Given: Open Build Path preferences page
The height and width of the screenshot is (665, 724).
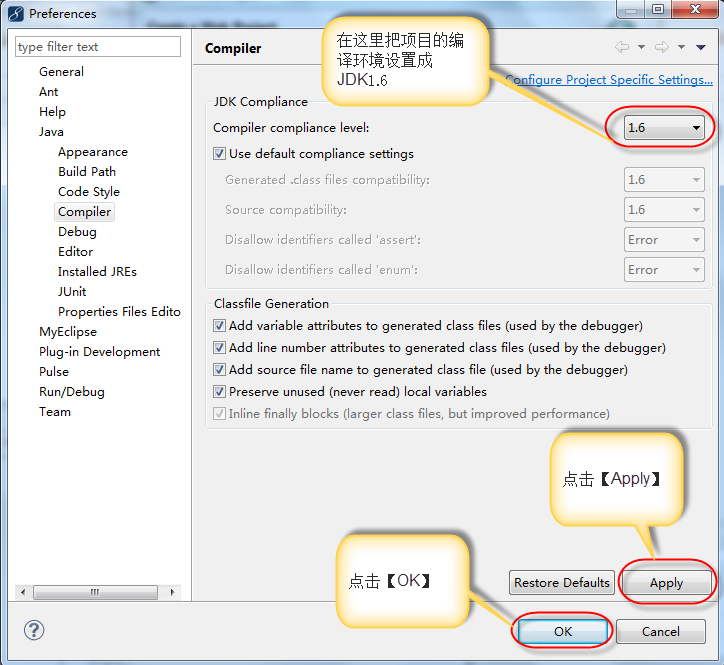Looking at the screenshot, I should tap(87, 172).
